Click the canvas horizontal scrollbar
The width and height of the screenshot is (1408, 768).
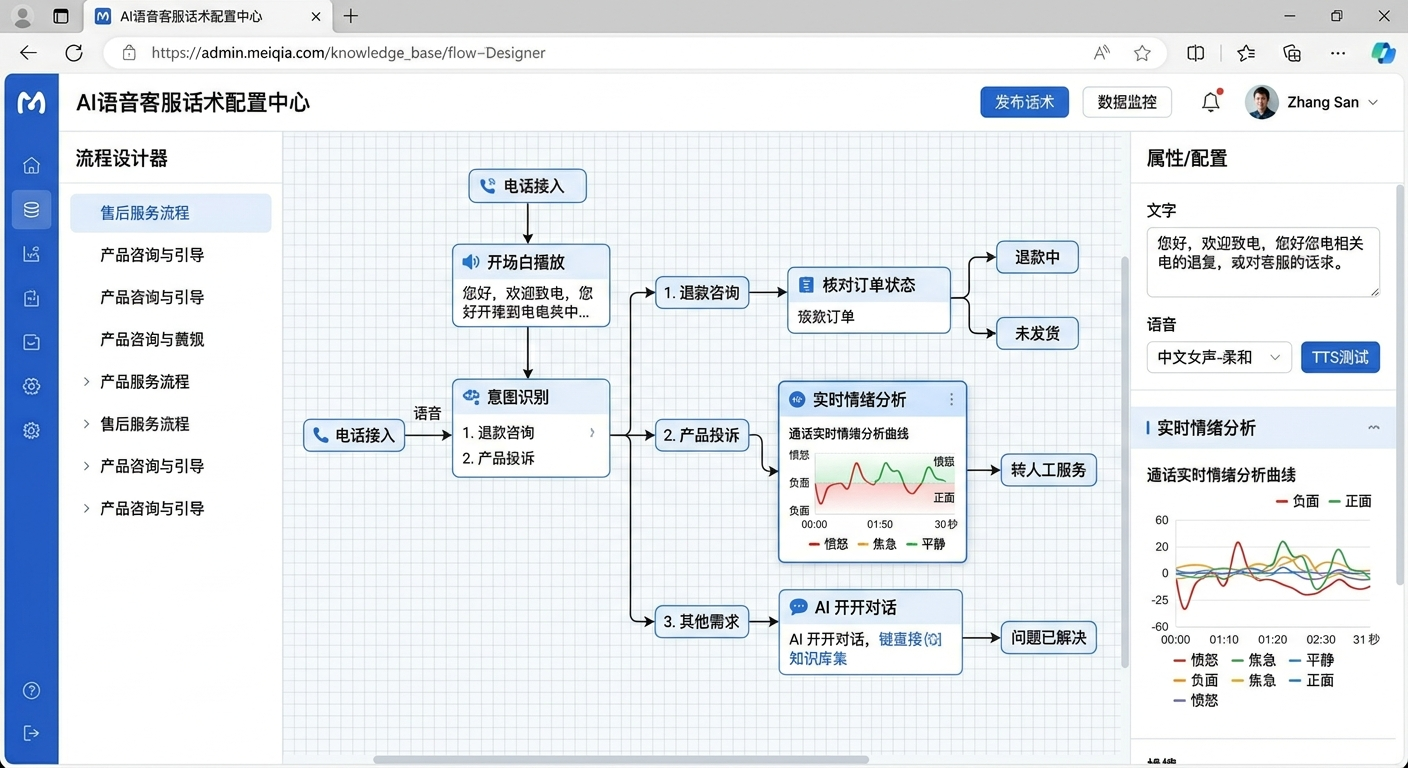(620, 760)
